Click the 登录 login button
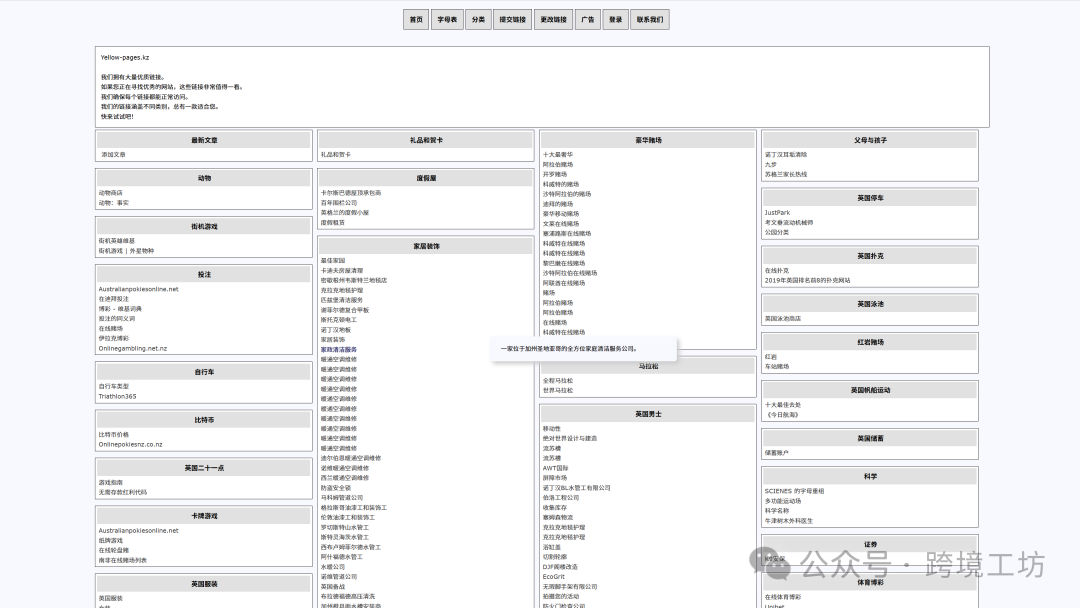Image resolution: width=1080 pixels, height=608 pixels. click(x=616, y=19)
